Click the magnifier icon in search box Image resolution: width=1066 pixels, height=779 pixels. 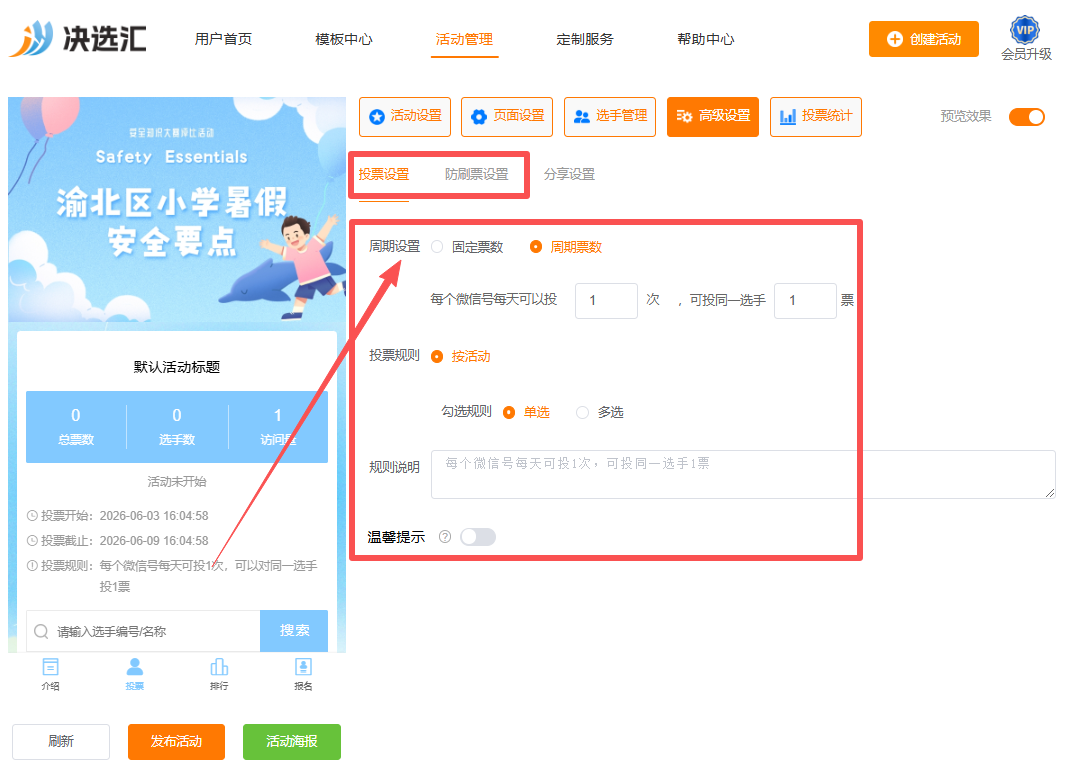41,631
